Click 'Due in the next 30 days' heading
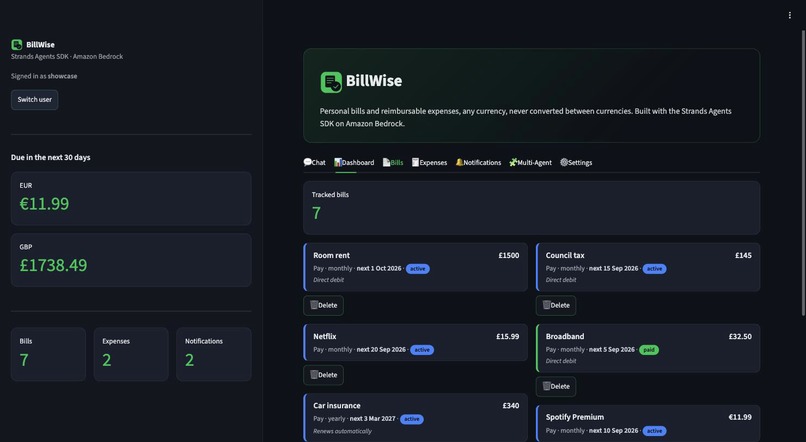Screen dimensions: 806x442 [x=50, y=157]
